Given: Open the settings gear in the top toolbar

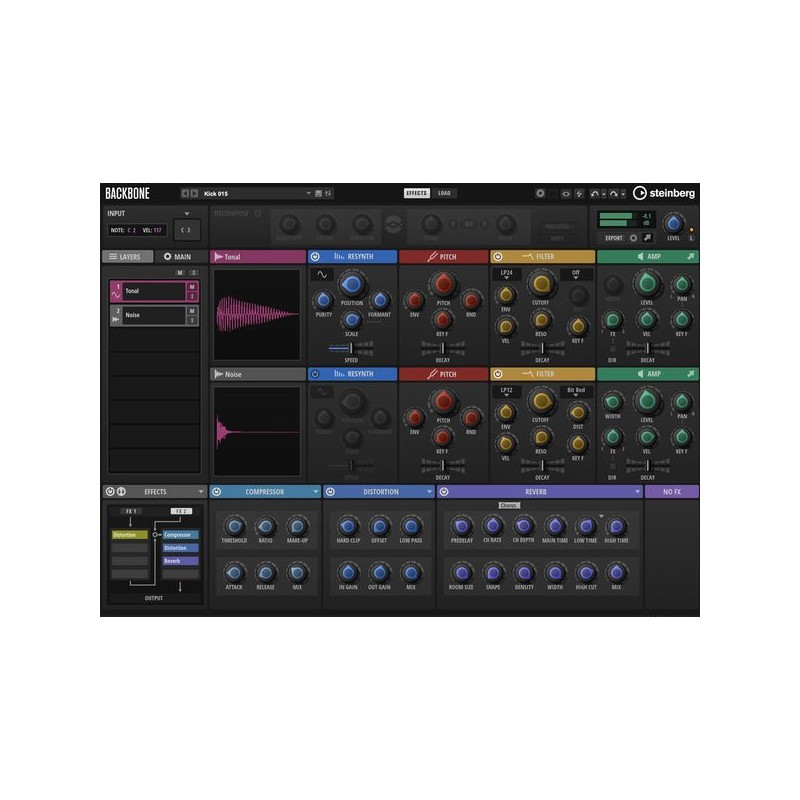Looking at the screenshot, I should tap(540, 193).
